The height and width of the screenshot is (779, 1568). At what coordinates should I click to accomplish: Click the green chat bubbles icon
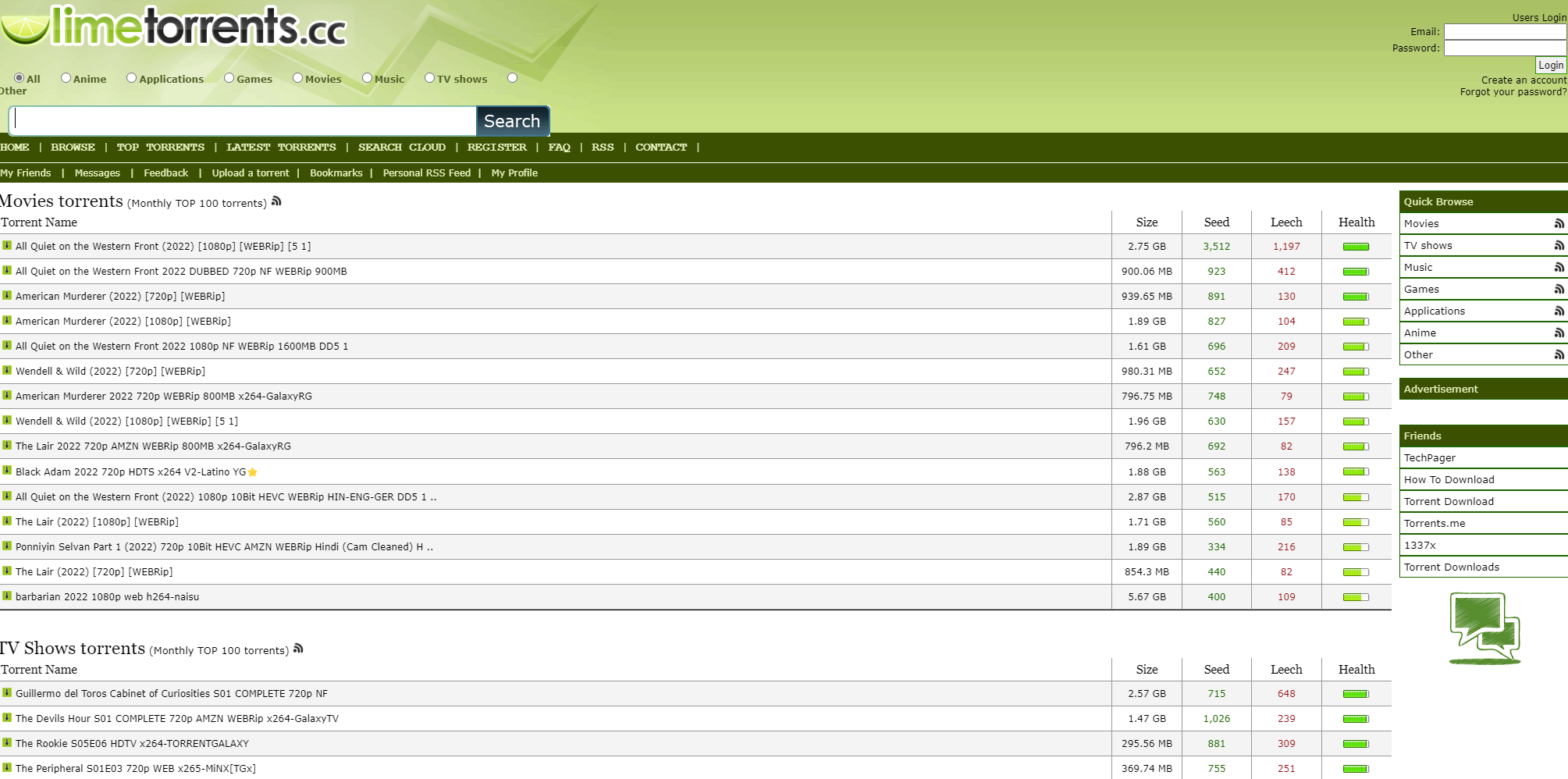tap(1484, 628)
